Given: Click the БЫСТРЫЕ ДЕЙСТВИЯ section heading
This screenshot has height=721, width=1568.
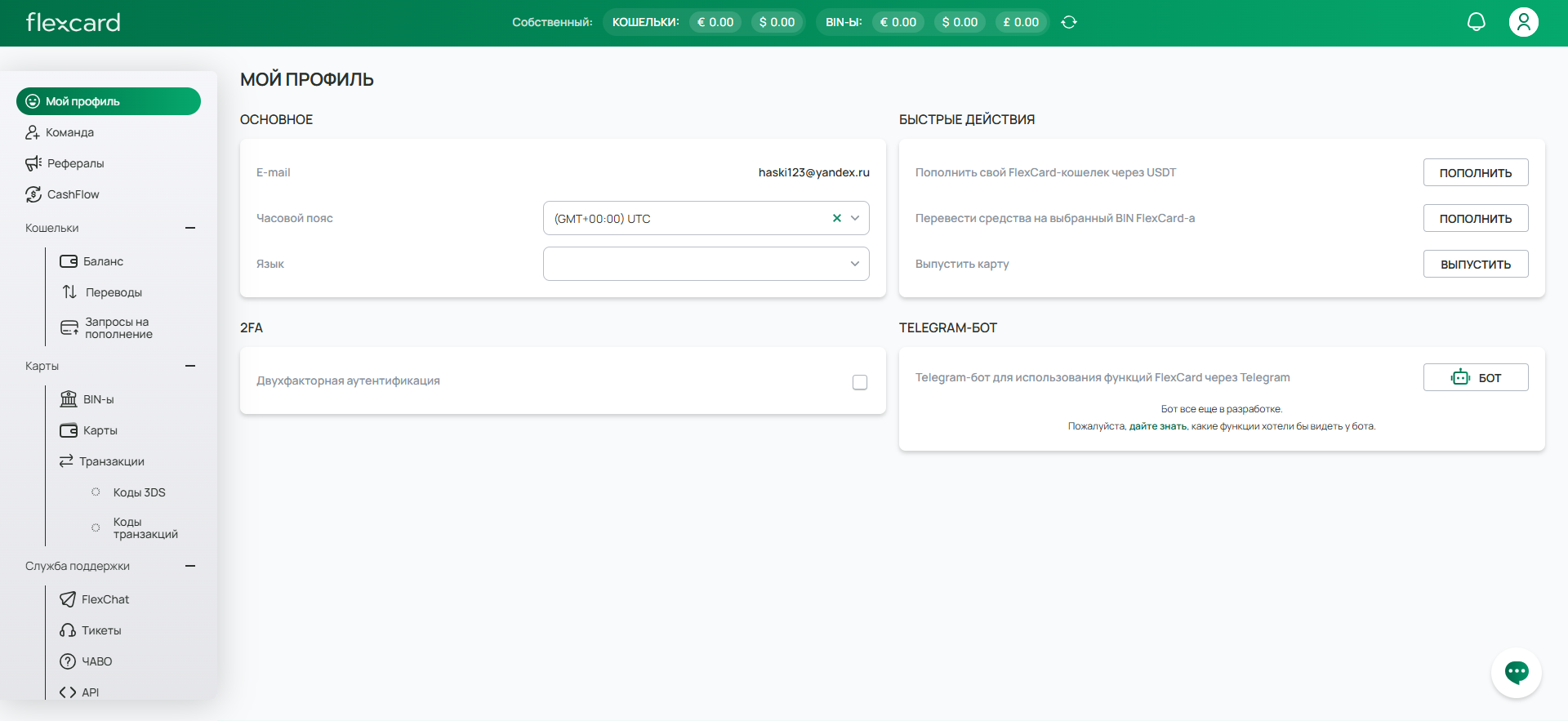Looking at the screenshot, I should point(967,119).
